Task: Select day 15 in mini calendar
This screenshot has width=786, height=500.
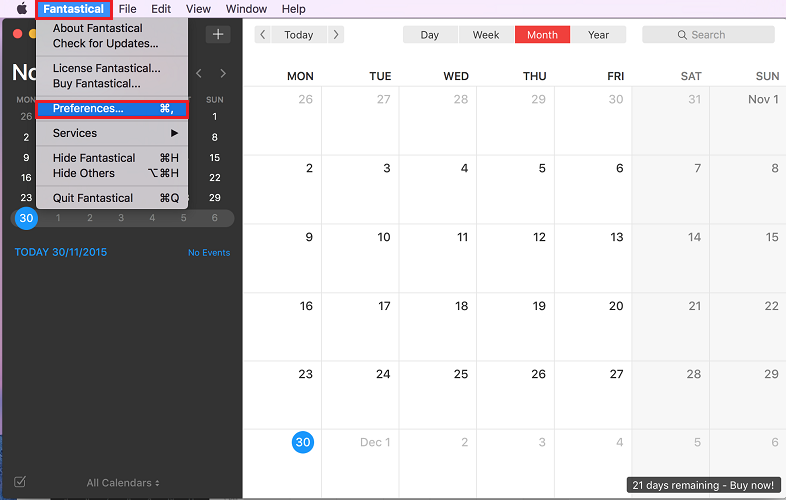Action: (215, 157)
